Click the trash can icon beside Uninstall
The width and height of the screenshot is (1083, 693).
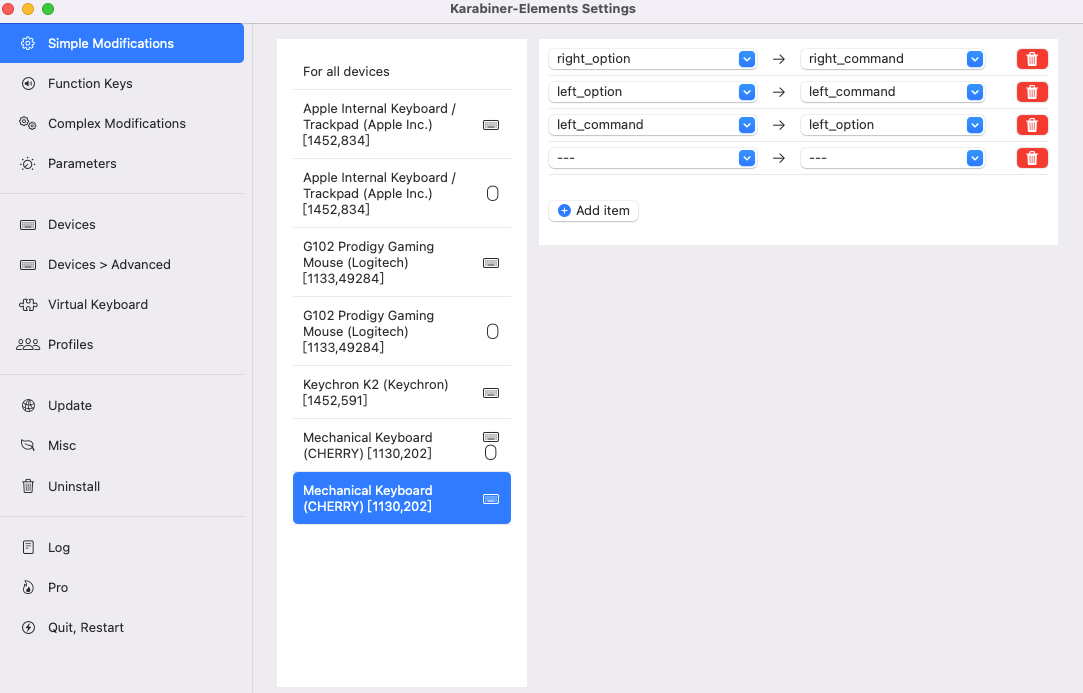pos(28,487)
